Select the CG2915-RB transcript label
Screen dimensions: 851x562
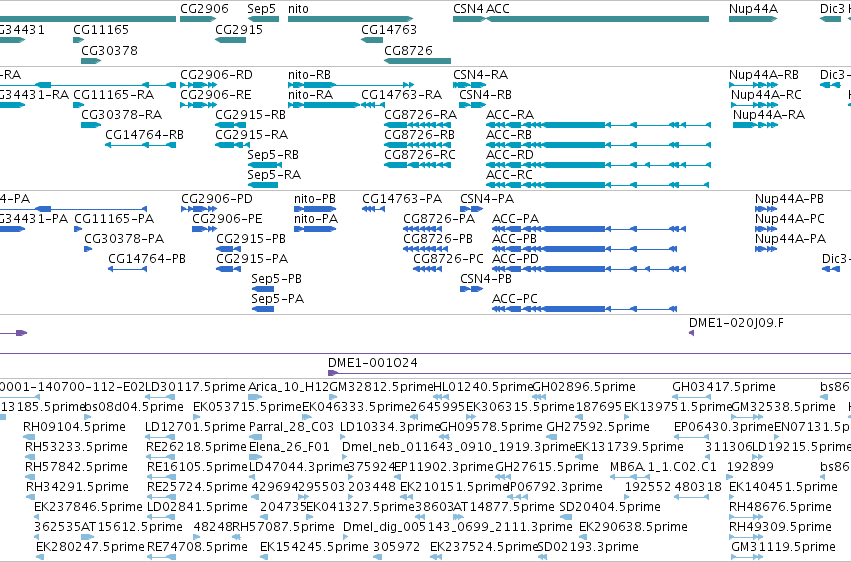[250, 114]
